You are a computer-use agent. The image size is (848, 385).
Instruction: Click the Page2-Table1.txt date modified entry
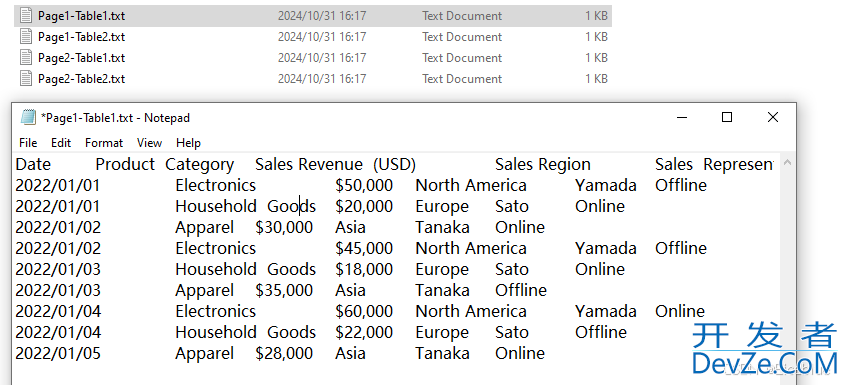(322, 58)
